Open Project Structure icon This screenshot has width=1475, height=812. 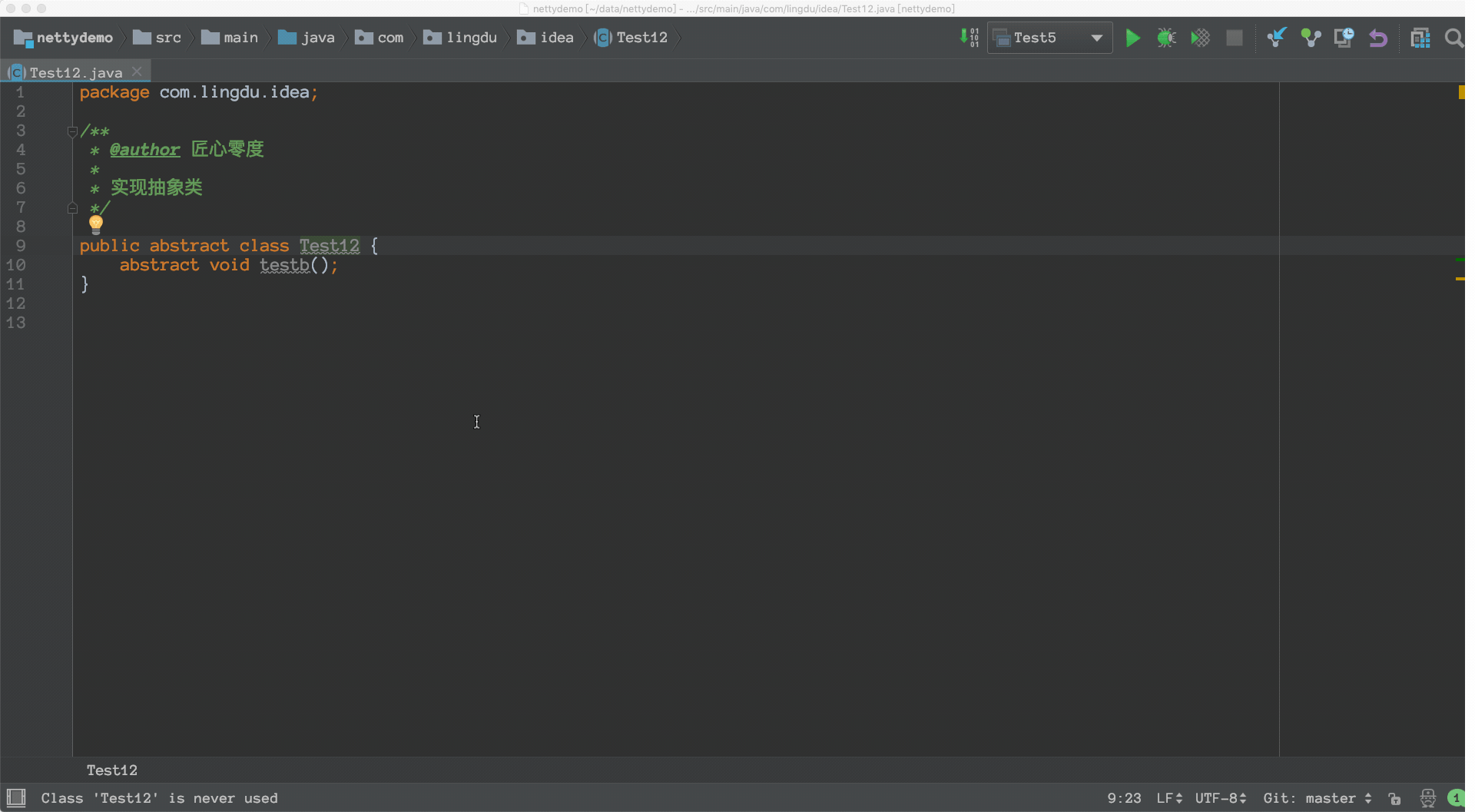(1420, 38)
